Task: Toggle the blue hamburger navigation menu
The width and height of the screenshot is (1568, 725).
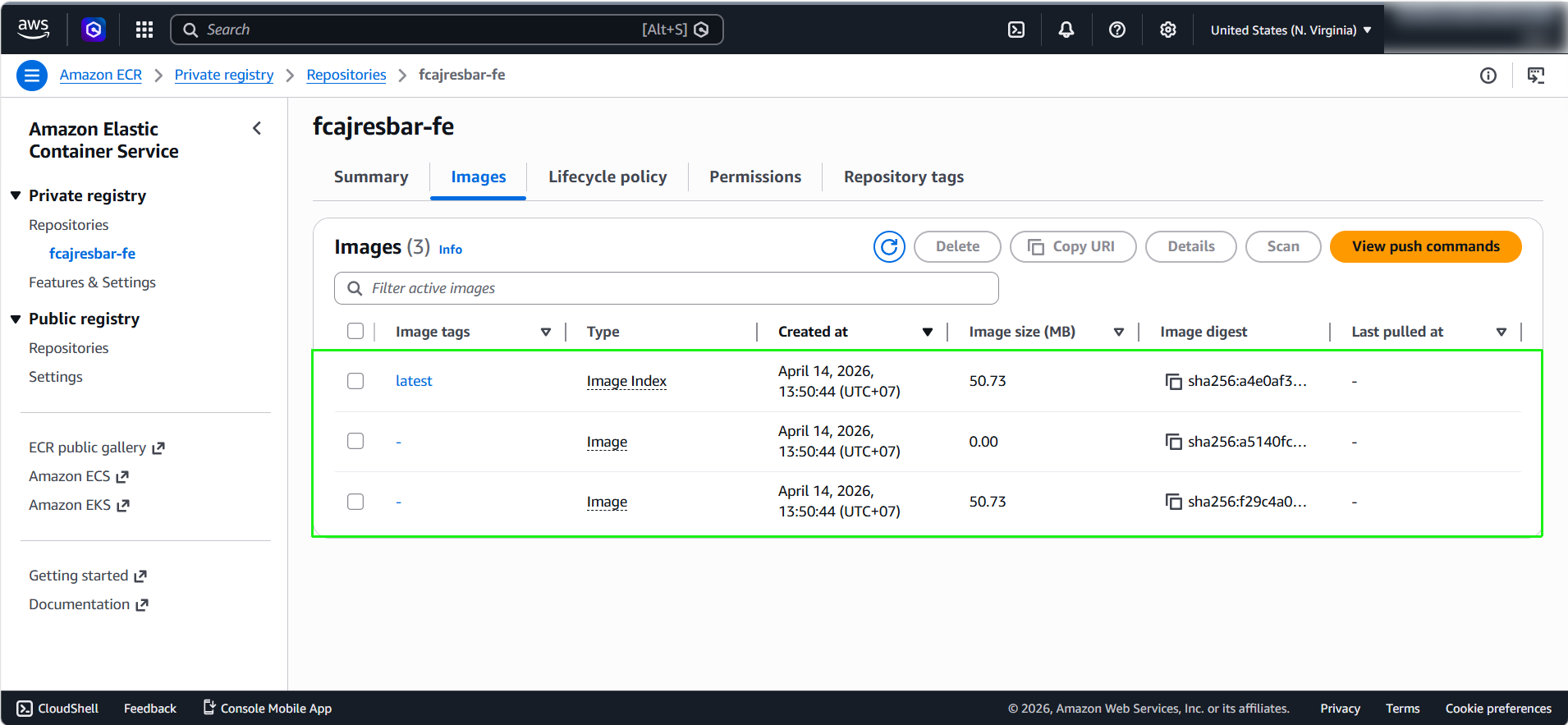Action: [x=32, y=76]
